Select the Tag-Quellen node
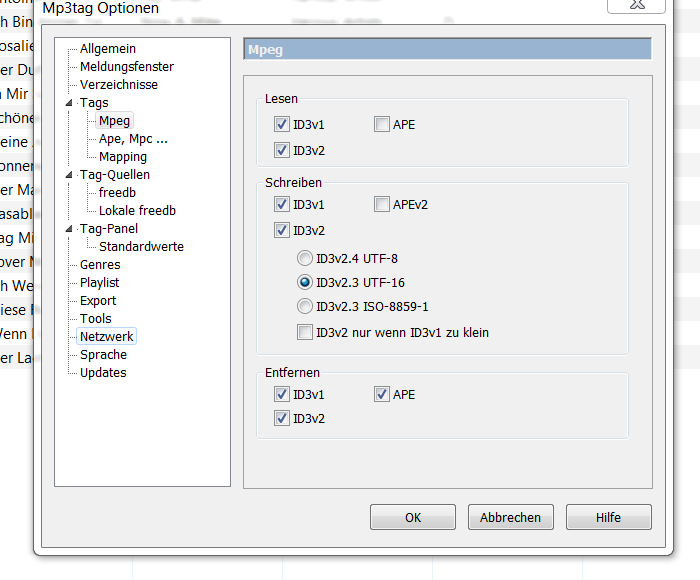 pyautogui.click(x=115, y=175)
